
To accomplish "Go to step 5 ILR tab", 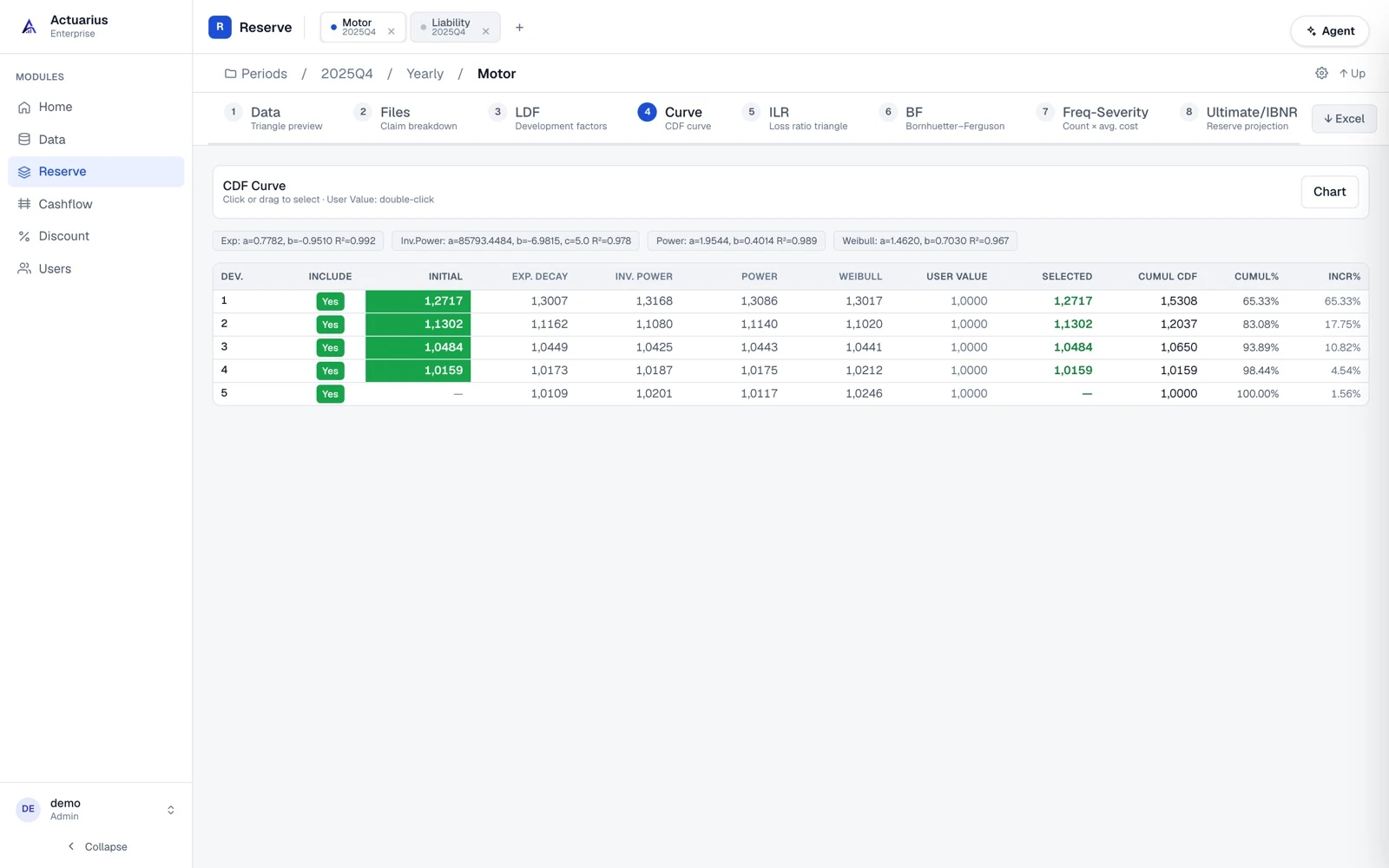I will tap(795, 118).
